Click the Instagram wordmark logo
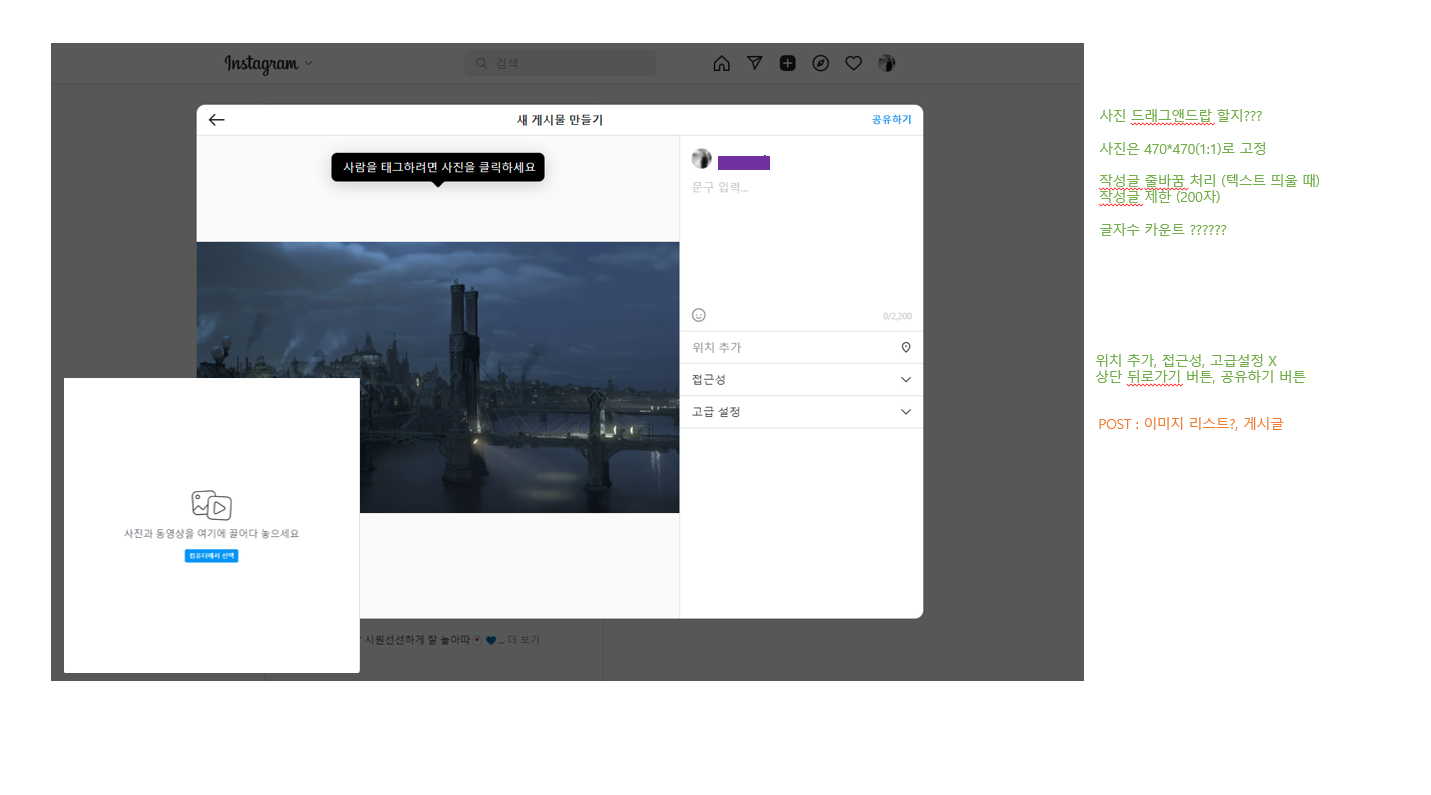 pyautogui.click(x=261, y=63)
